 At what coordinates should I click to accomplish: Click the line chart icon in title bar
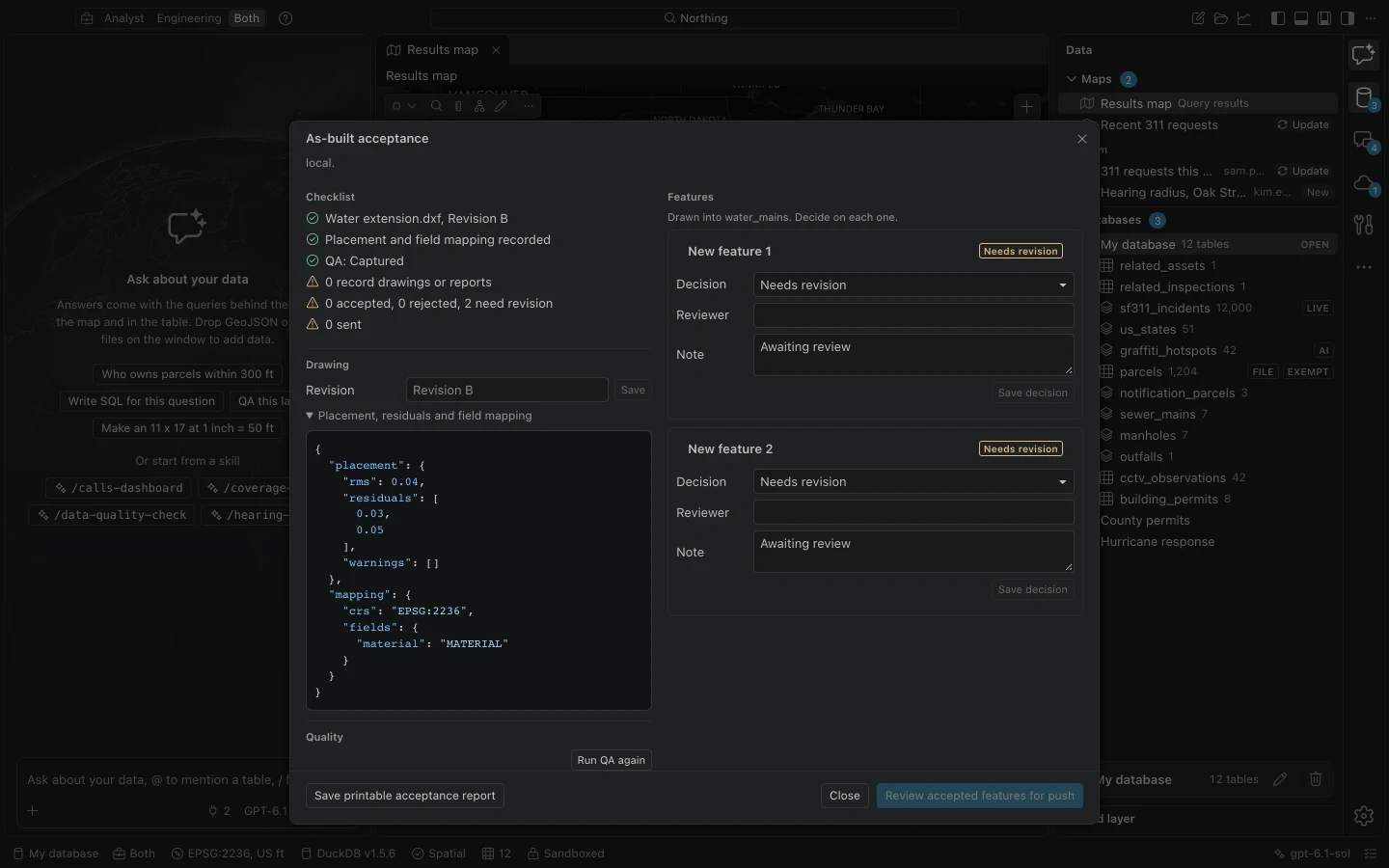[1244, 18]
